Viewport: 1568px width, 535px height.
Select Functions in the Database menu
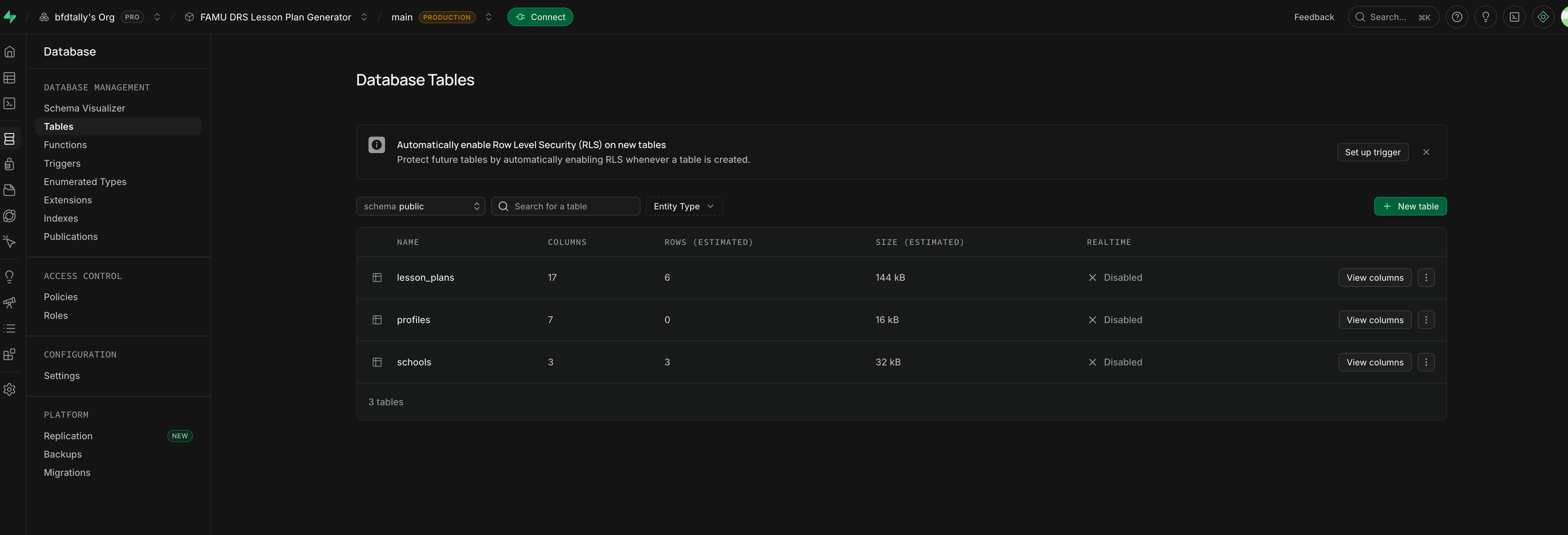(65, 145)
